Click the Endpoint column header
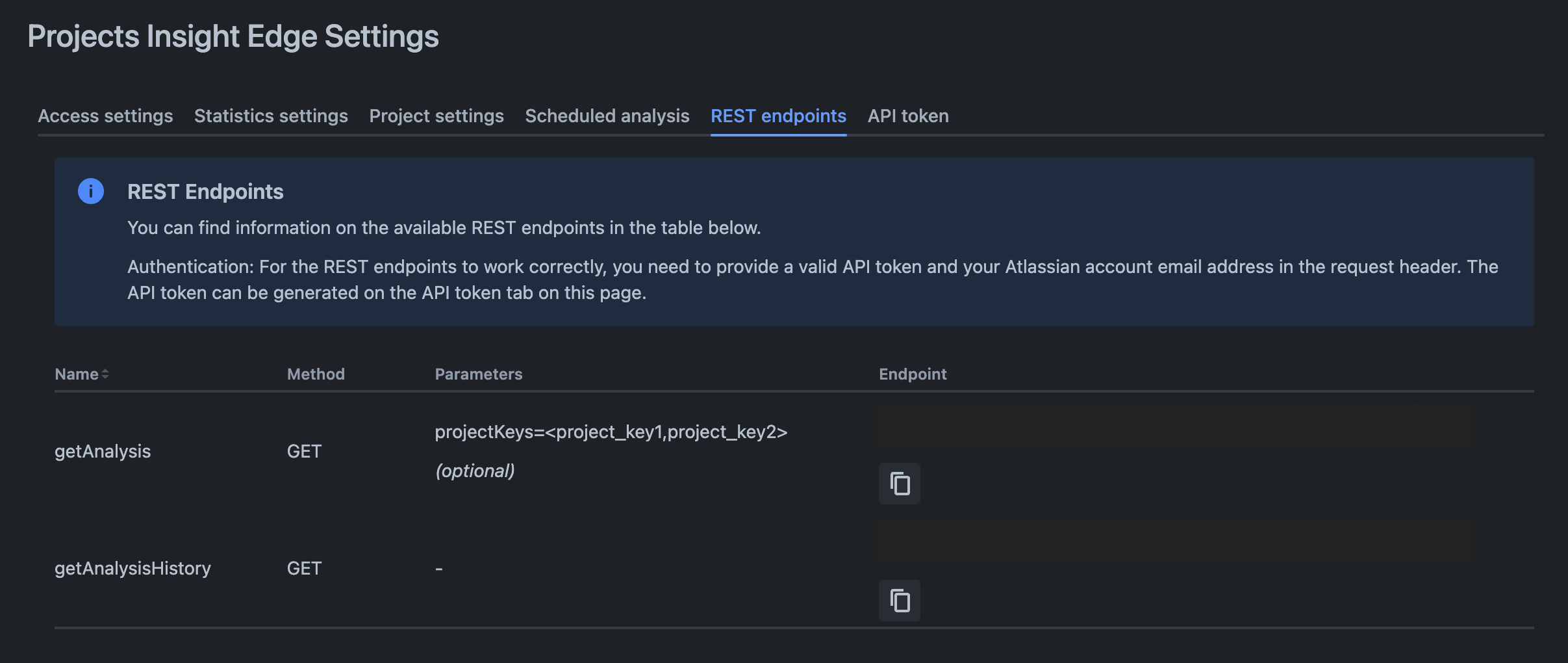1568x663 pixels. (913, 374)
